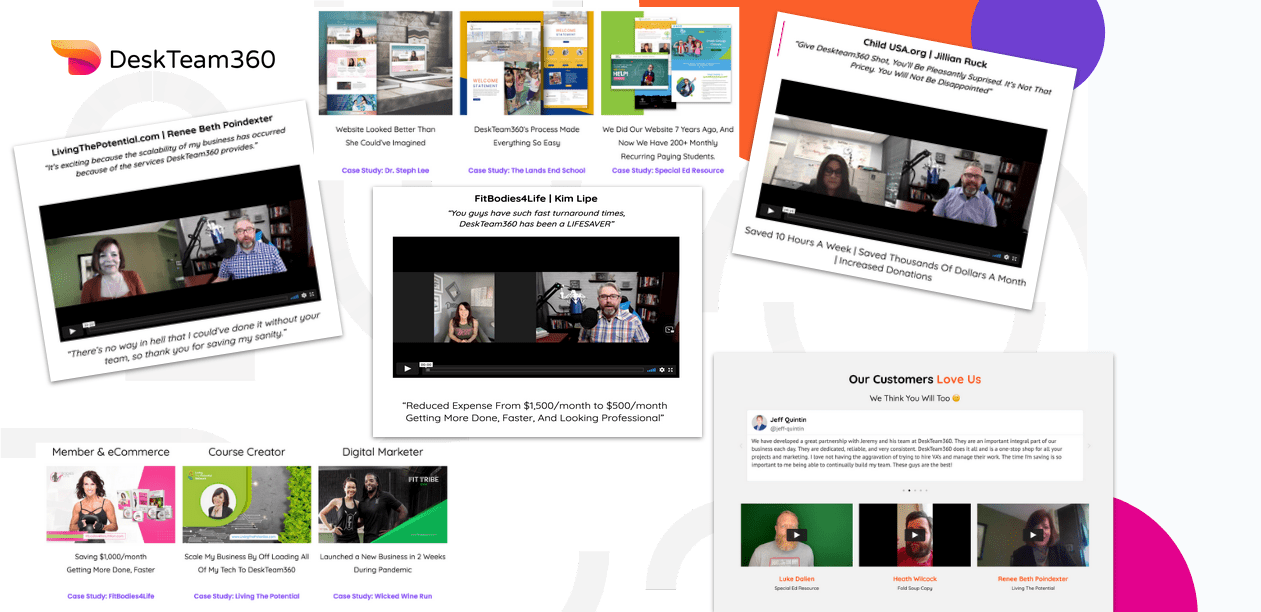Click 'DeskTeam360's Process Made Everything So Easy' text
The width and height of the screenshot is (1261, 612).
coord(526,136)
